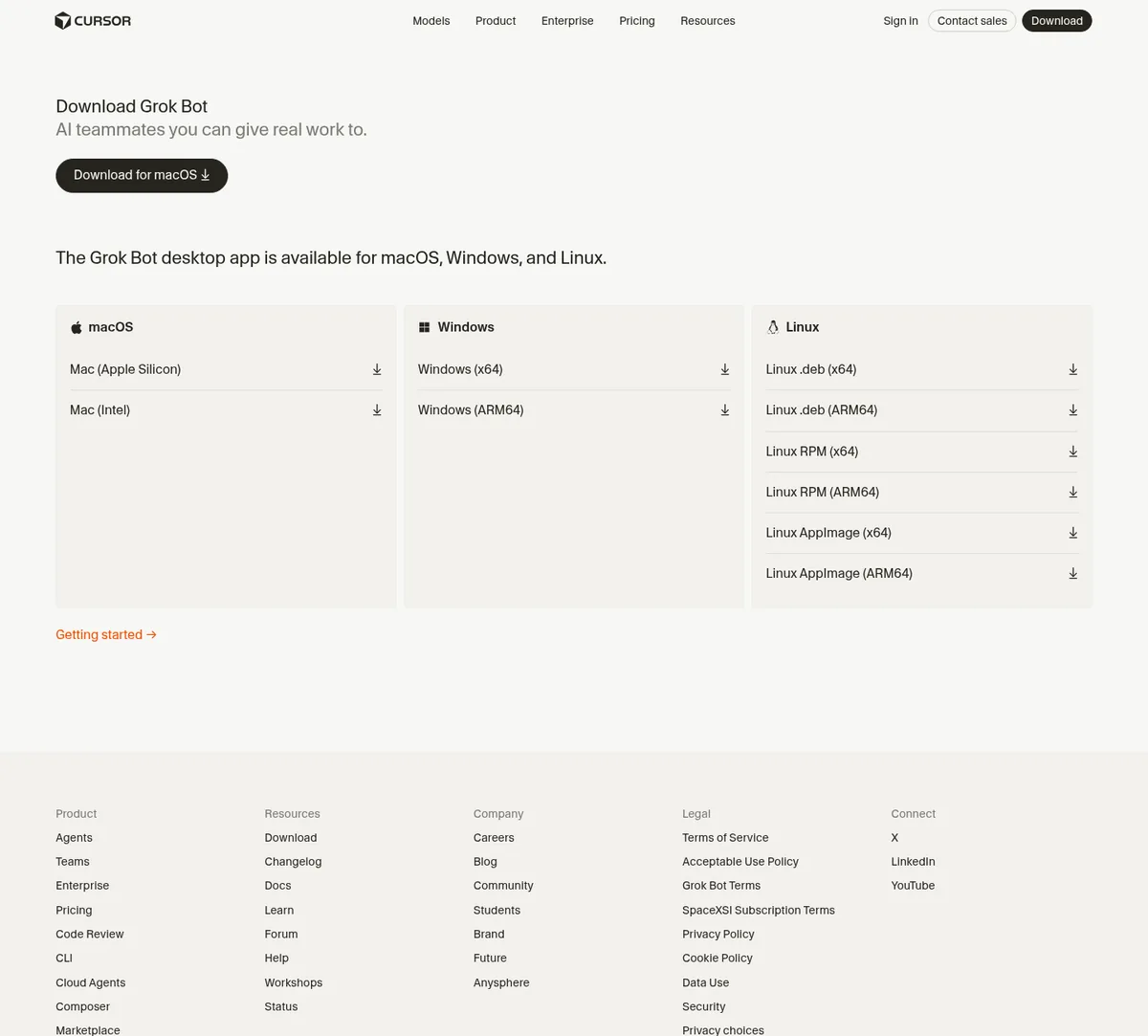Open the Pricing nav item in header
This screenshot has height=1036, width=1148.
tap(637, 21)
